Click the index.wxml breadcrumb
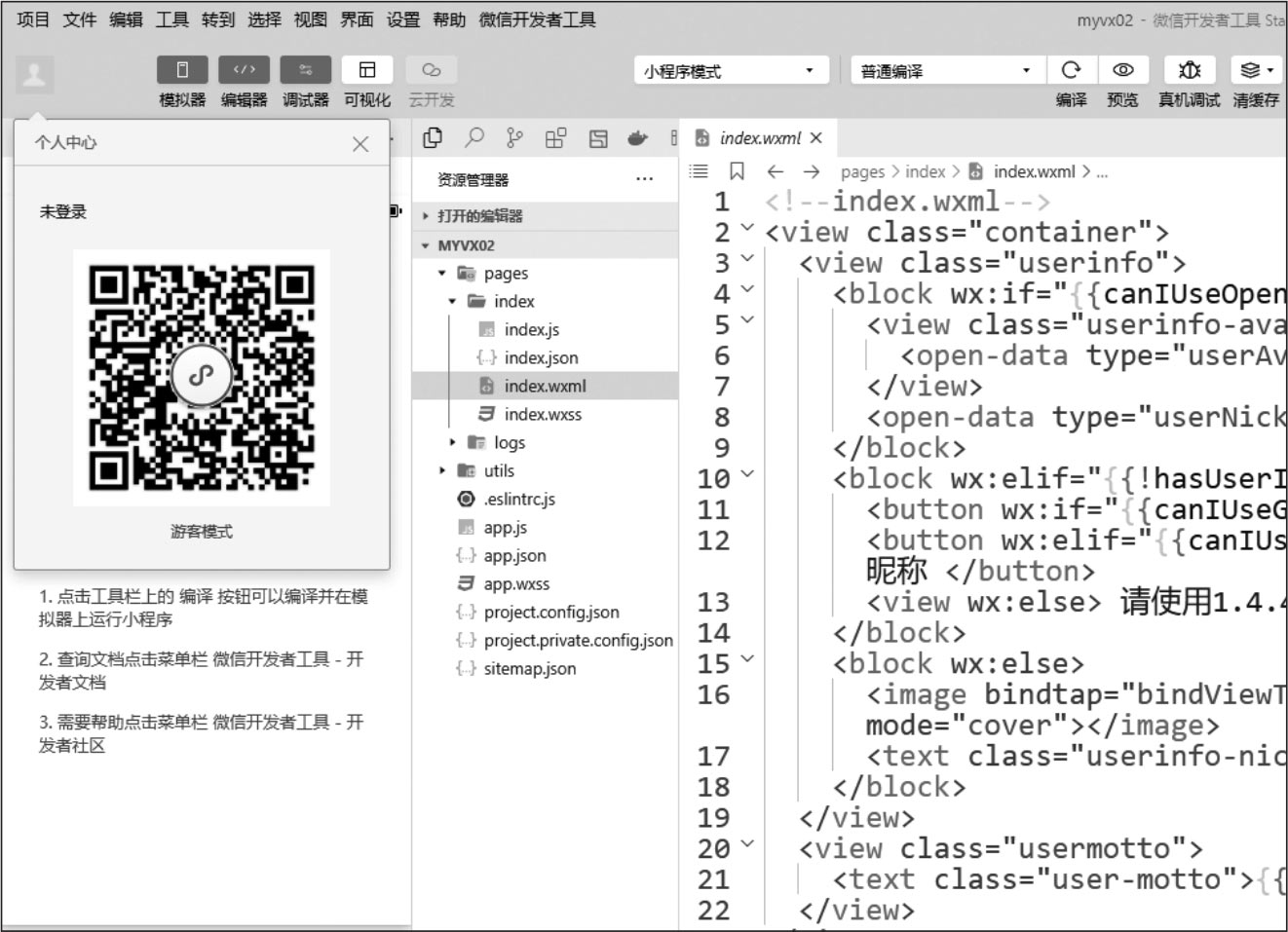The width and height of the screenshot is (1288, 932). click(x=1034, y=172)
